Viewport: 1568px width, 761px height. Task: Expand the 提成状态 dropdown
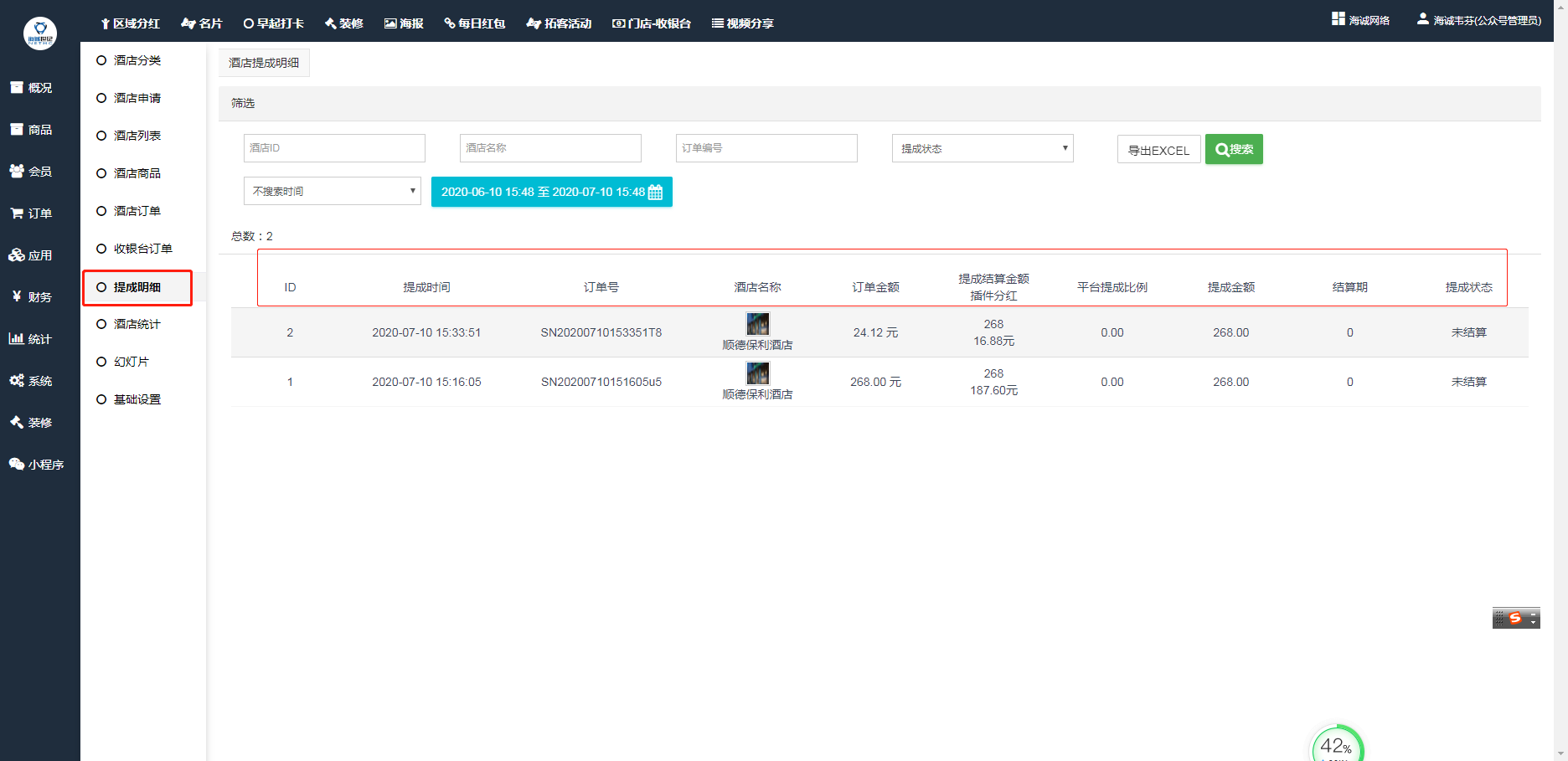982,148
